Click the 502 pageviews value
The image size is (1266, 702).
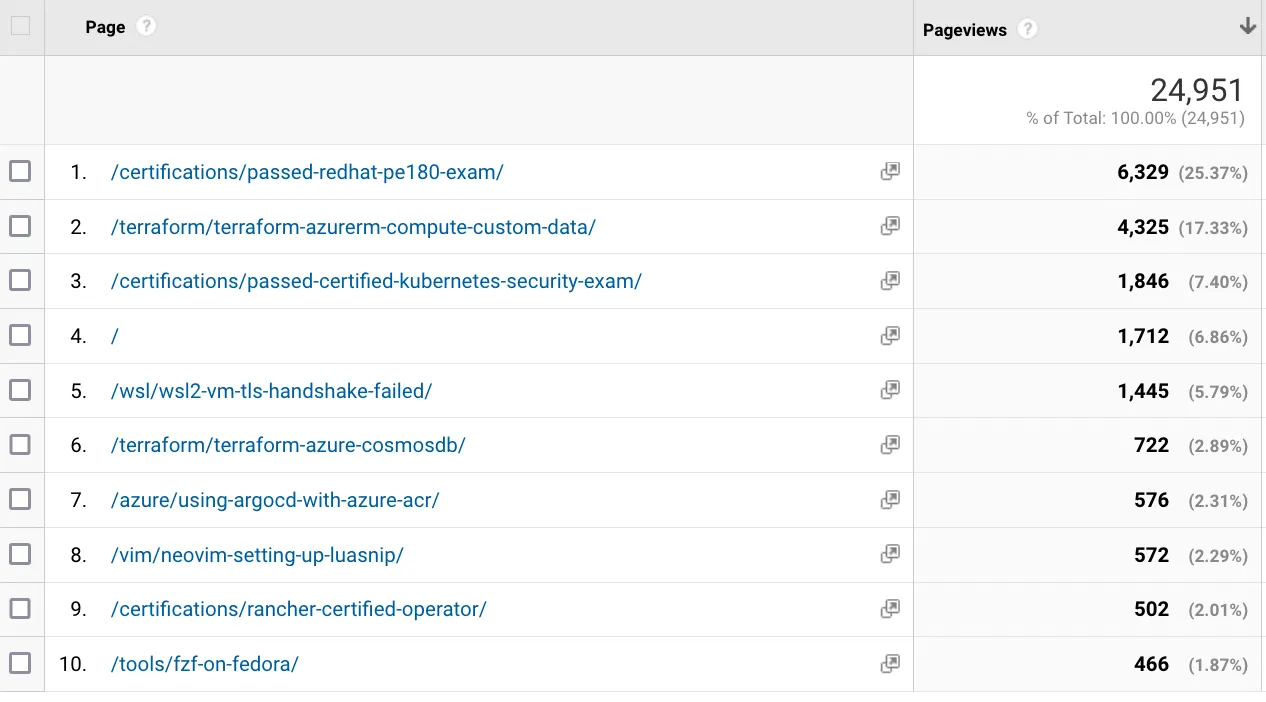pyautogui.click(x=1152, y=609)
